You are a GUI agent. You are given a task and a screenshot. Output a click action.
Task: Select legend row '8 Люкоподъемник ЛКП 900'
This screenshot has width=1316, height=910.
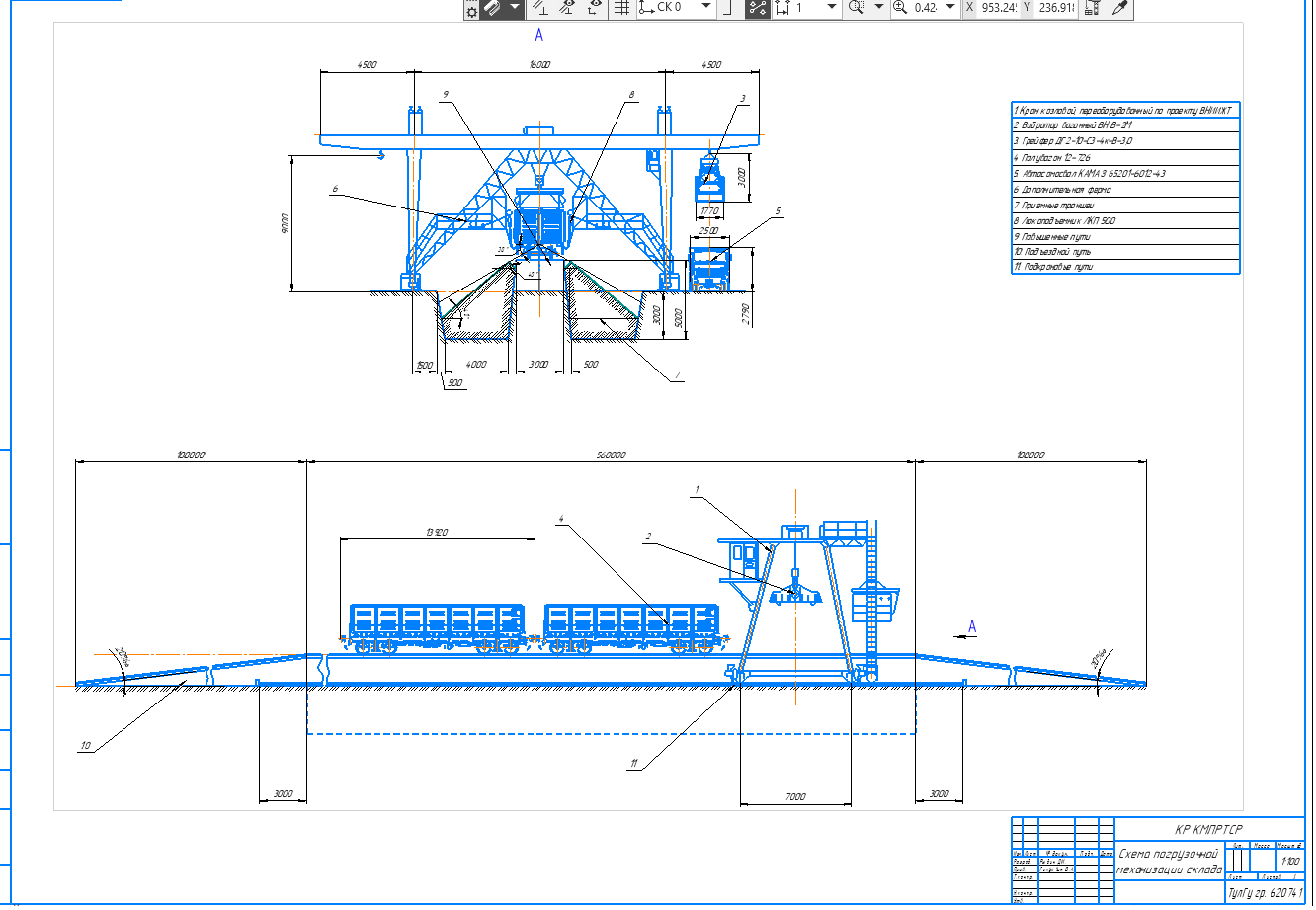point(1125,220)
